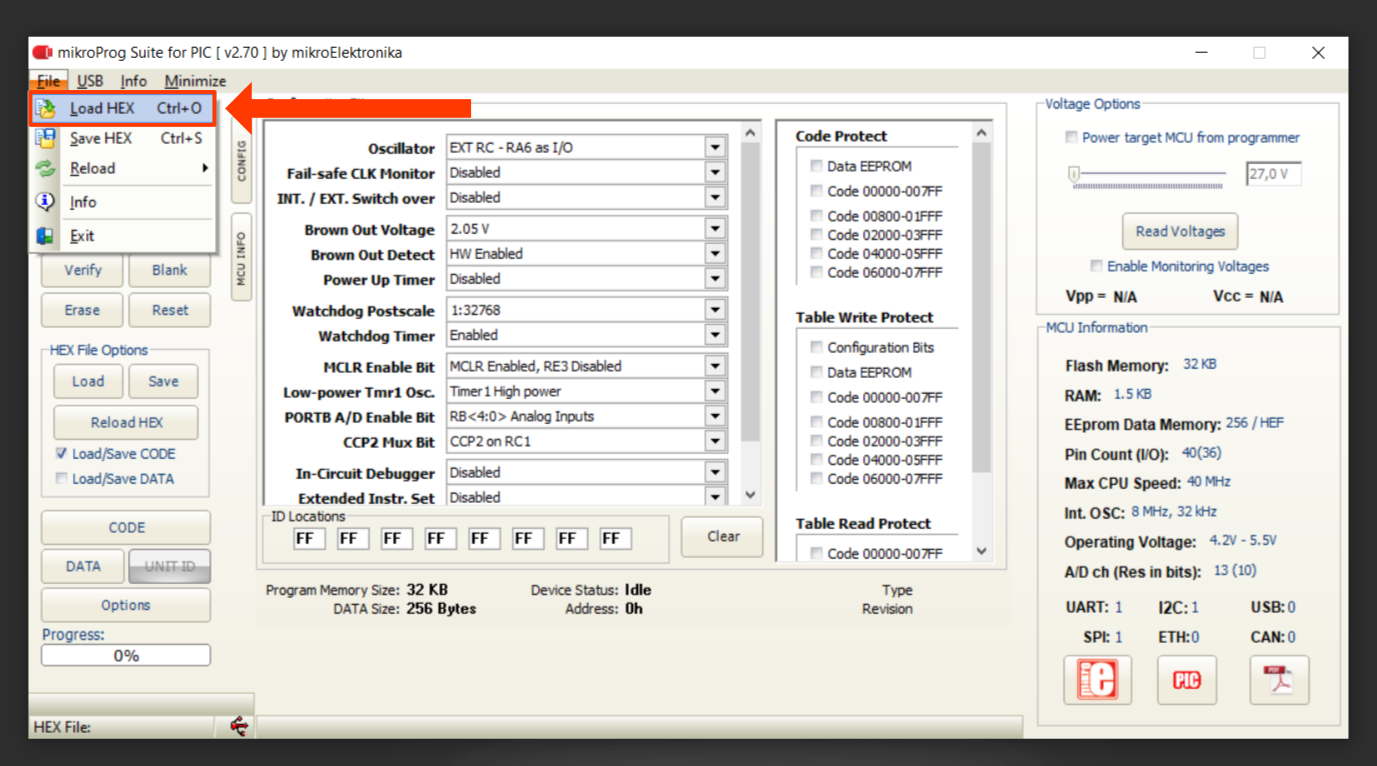Check Code Protect Code 06000-07FFF

(x=817, y=272)
